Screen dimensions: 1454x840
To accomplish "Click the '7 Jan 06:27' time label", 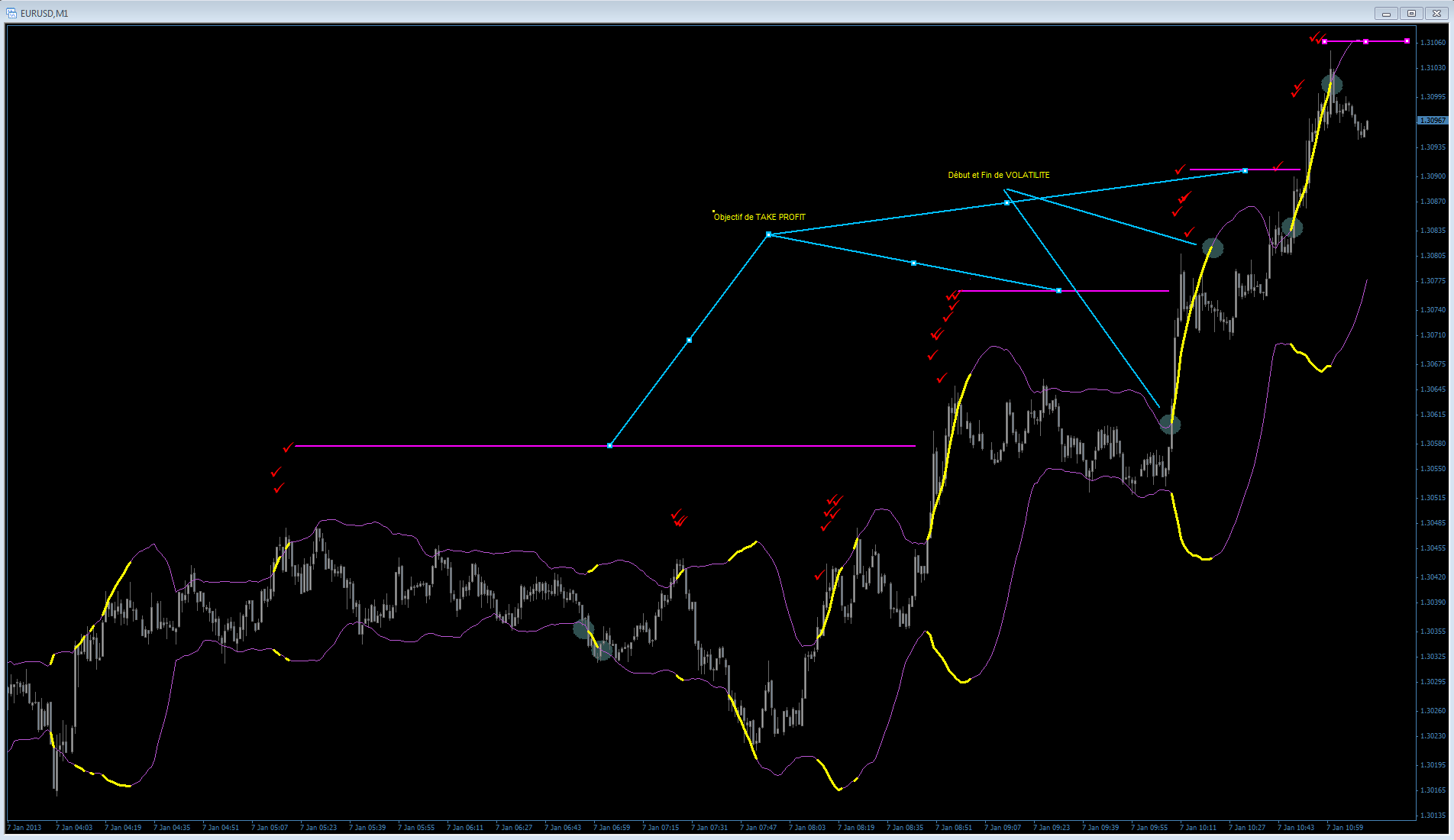I will [x=514, y=828].
